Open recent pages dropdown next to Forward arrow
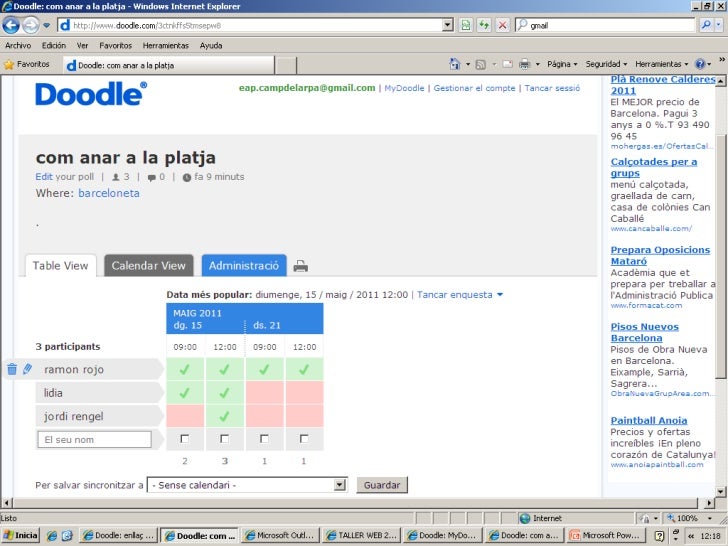Viewport: 728px width, 546px height. (46, 26)
